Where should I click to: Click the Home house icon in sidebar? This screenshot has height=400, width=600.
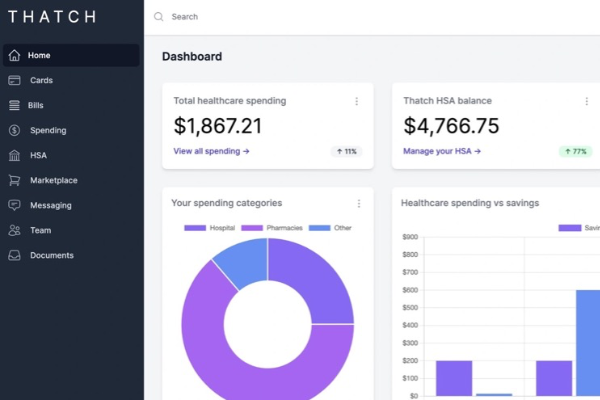[x=14, y=56]
